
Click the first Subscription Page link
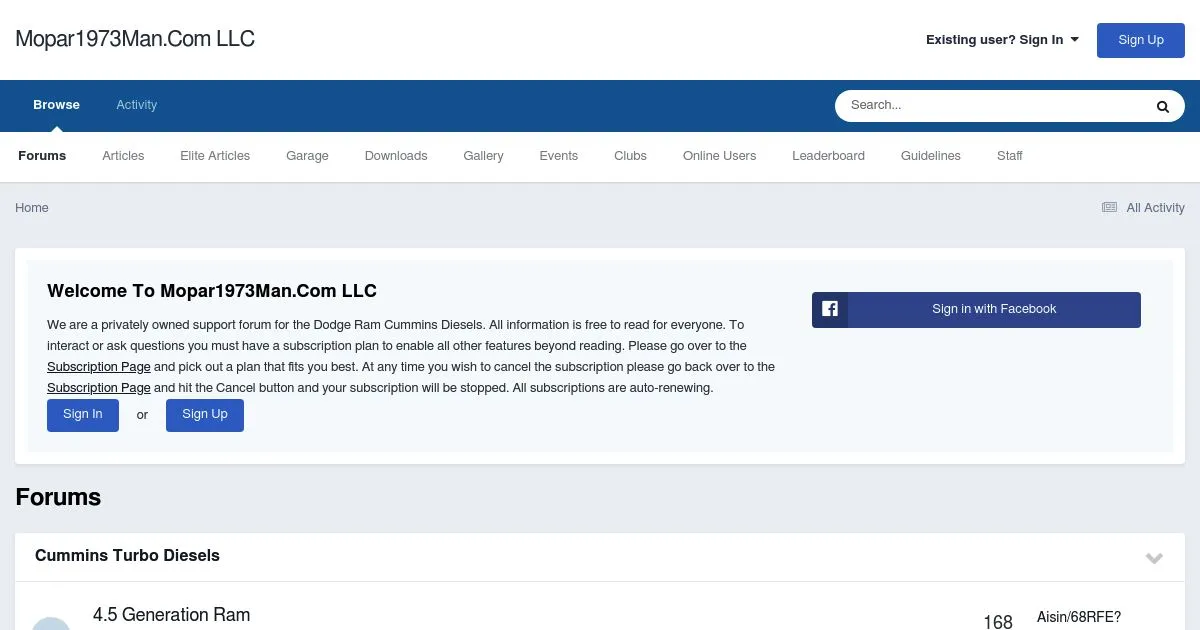pyautogui.click(x=99, y=367)
